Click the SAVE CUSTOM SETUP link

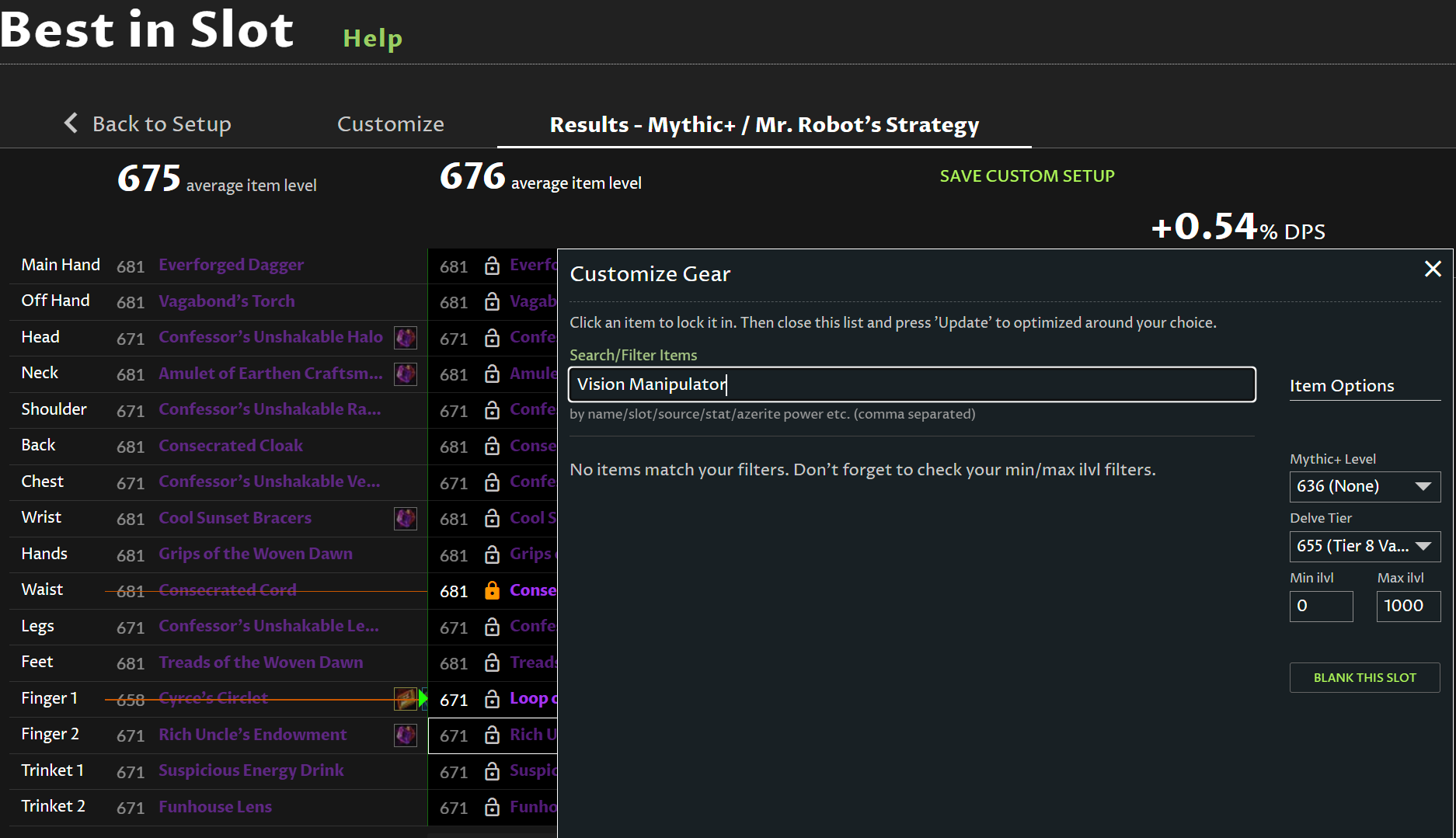pos(1026,176)
